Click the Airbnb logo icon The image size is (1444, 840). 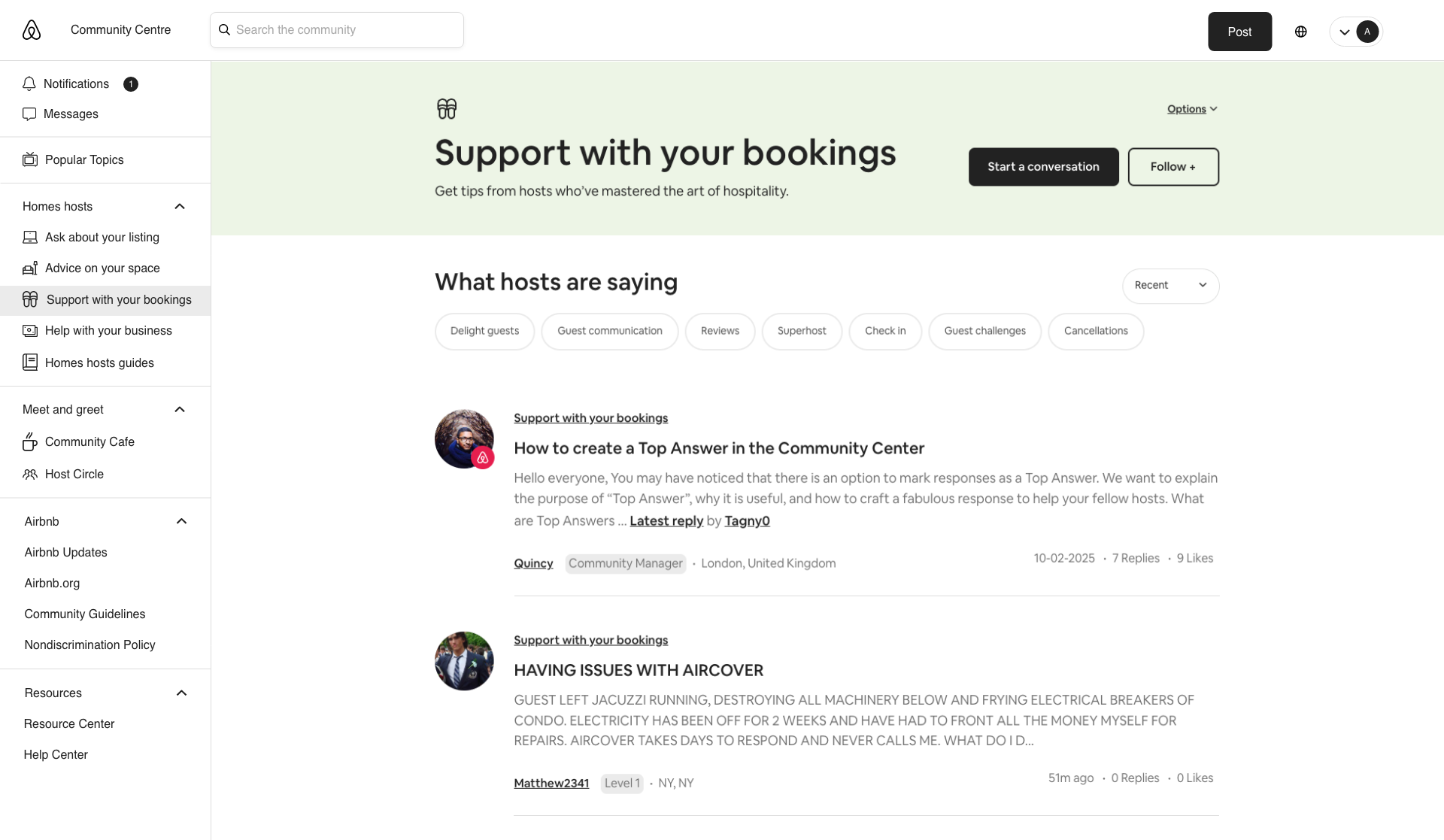click(x=32, y=30)
